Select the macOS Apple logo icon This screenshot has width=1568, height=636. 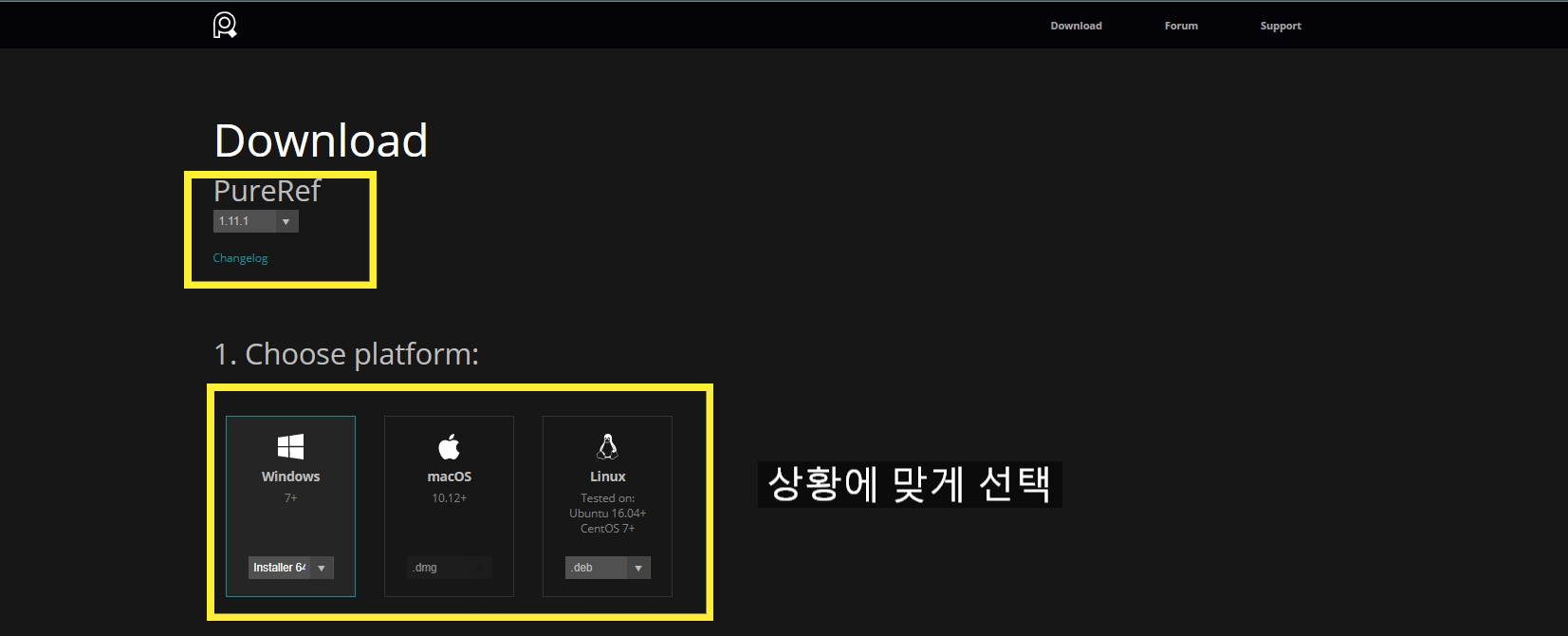click(449, 446)
